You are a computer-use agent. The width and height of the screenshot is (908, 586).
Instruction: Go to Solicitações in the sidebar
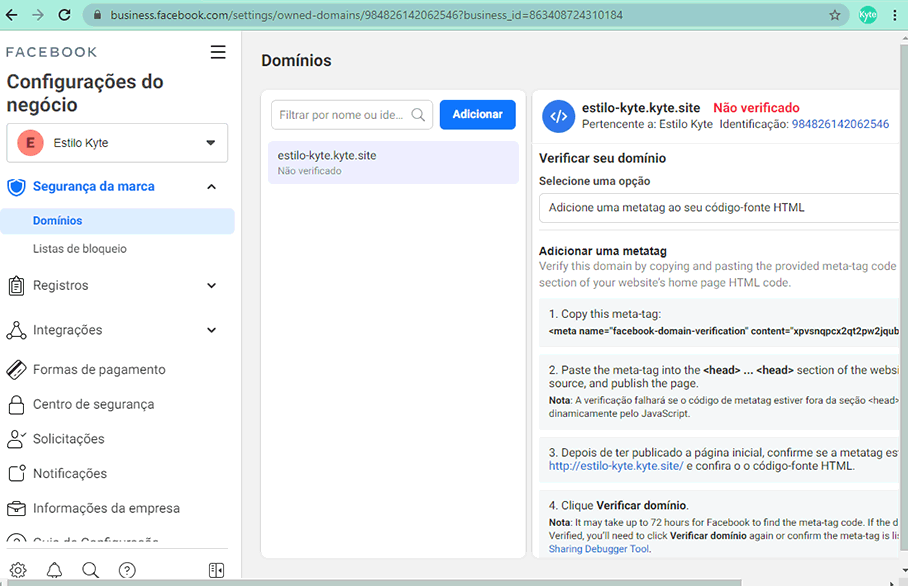pyautogui.click(x=68, y=439)
